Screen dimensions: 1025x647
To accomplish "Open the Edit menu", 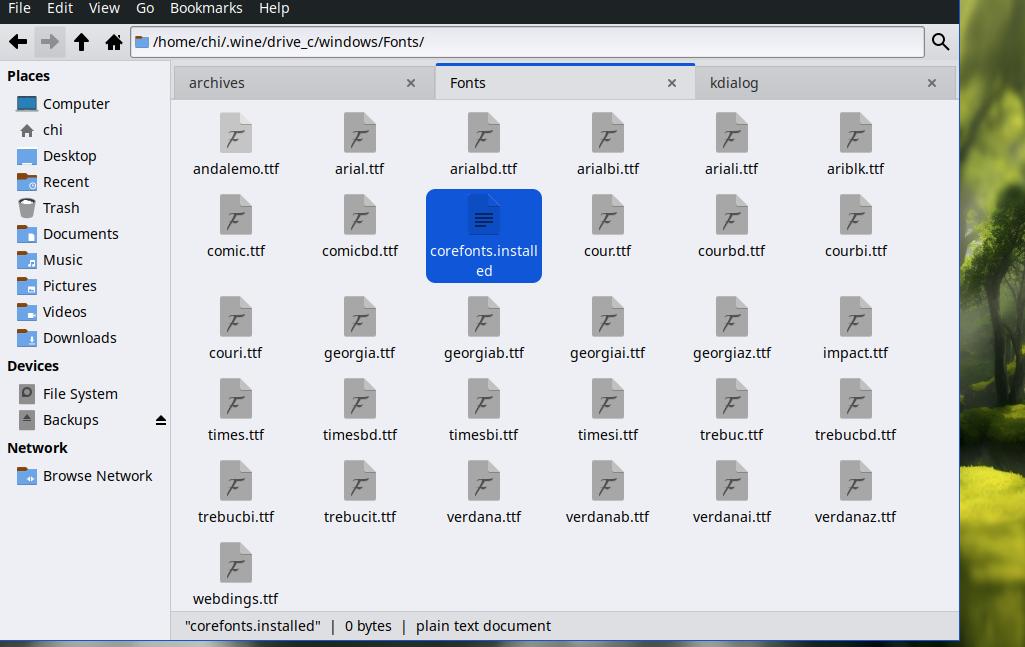I will 60,8.
